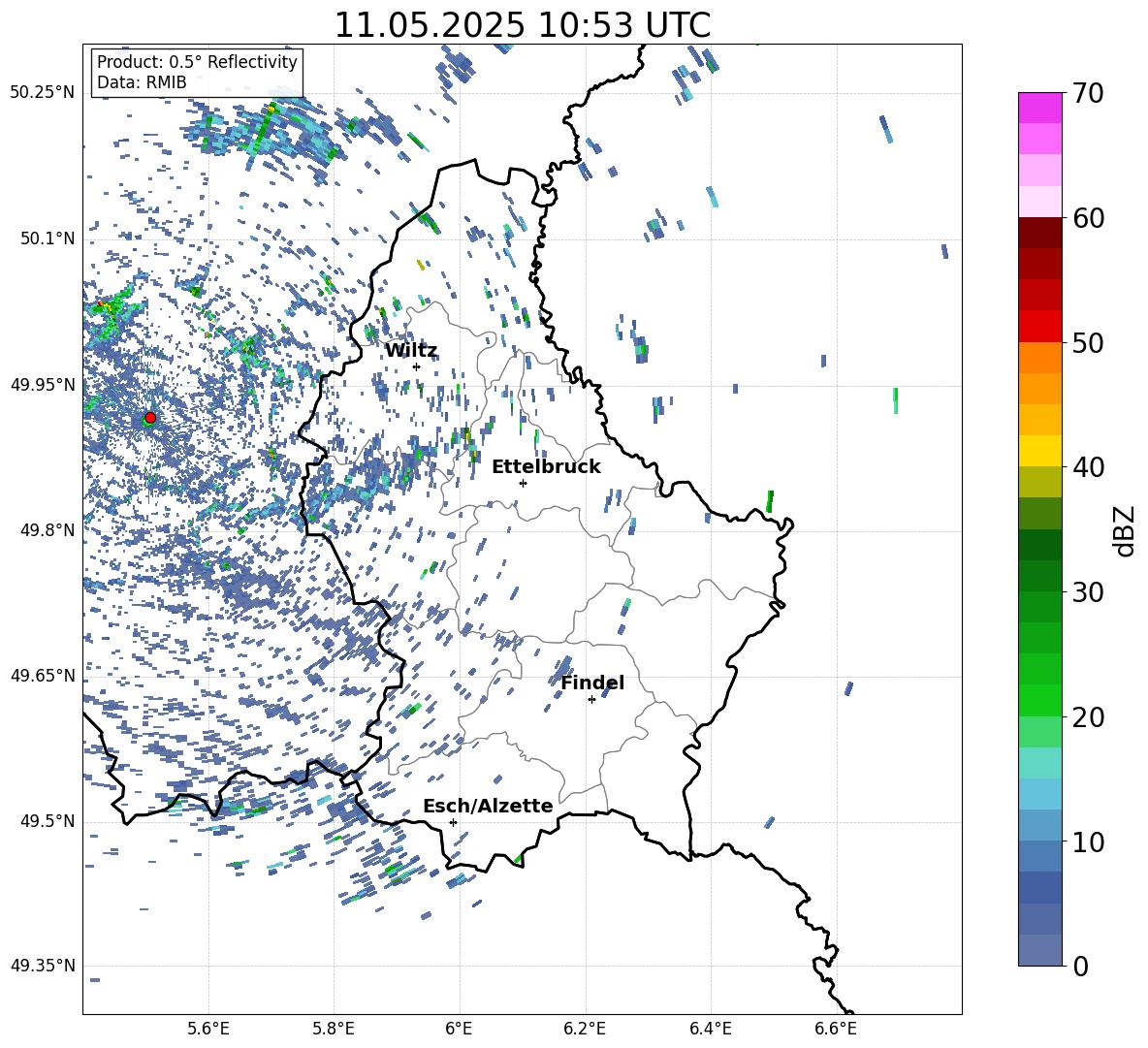Click the 50.25°N latitude label
The height and width of the screenshot is (1048, 1148).
(43, 92)
